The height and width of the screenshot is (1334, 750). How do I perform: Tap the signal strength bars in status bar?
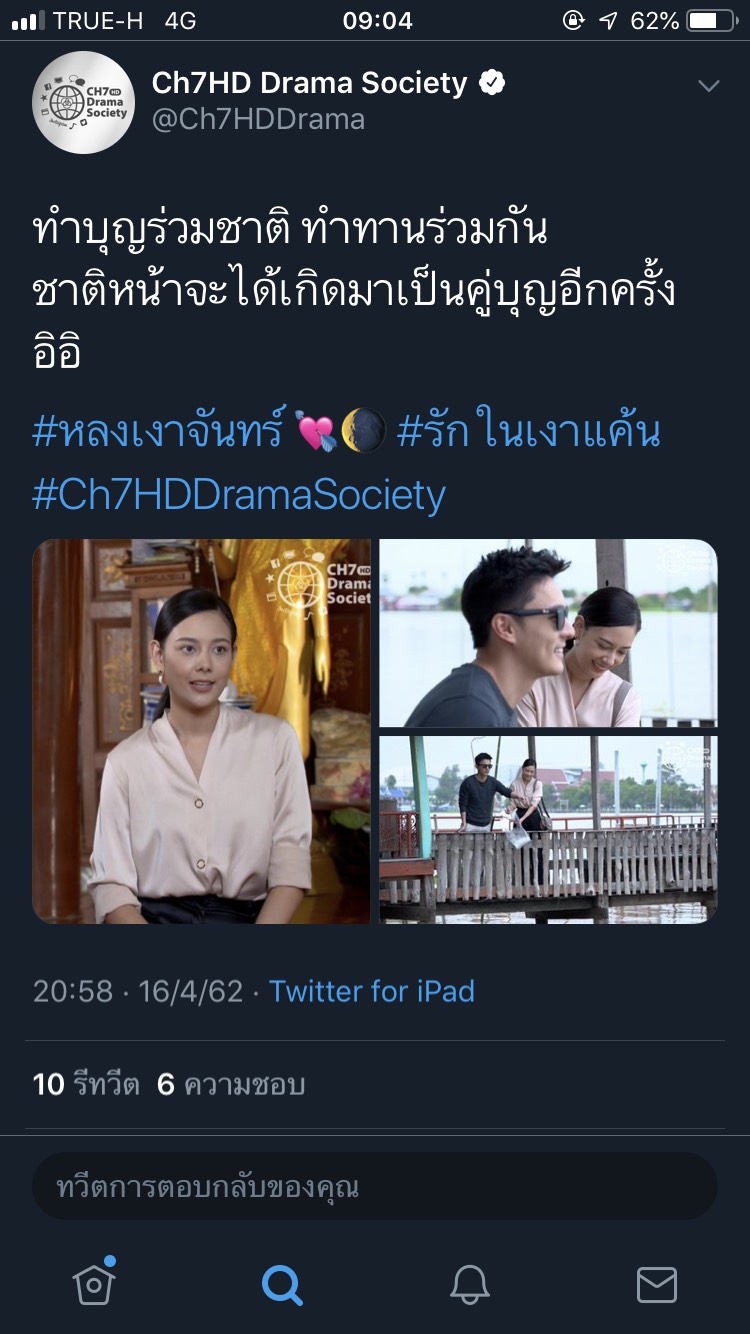(28, 21)
